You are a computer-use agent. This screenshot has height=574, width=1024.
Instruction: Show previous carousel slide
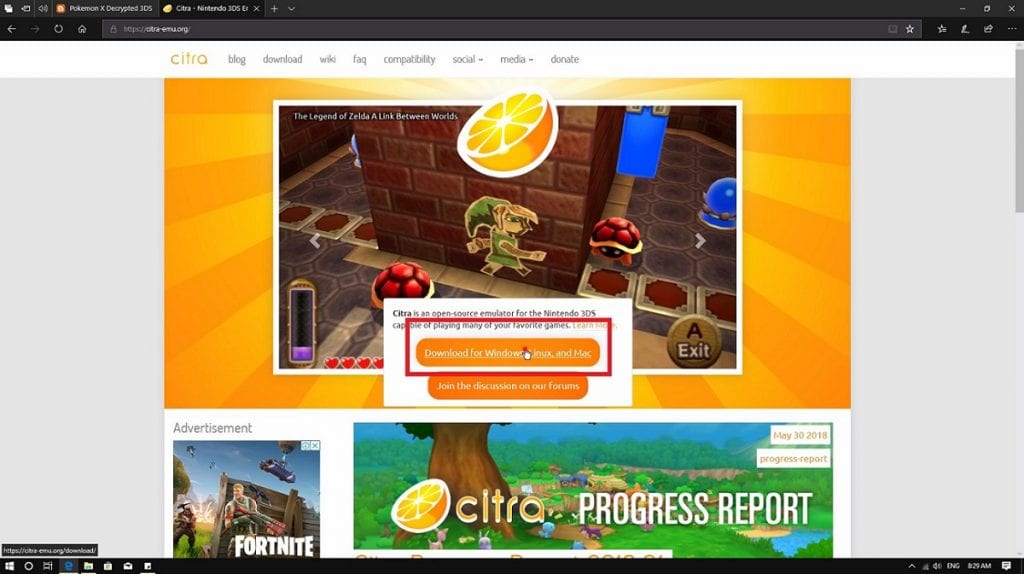coord(315,241)
